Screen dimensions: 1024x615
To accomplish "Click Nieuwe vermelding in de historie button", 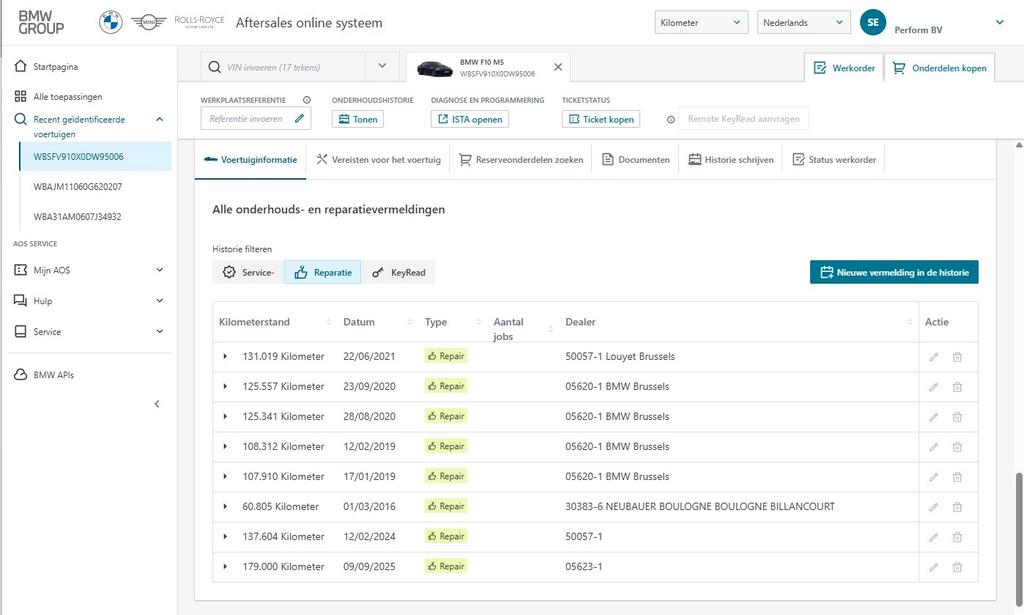I will click(x=894, y=272).
